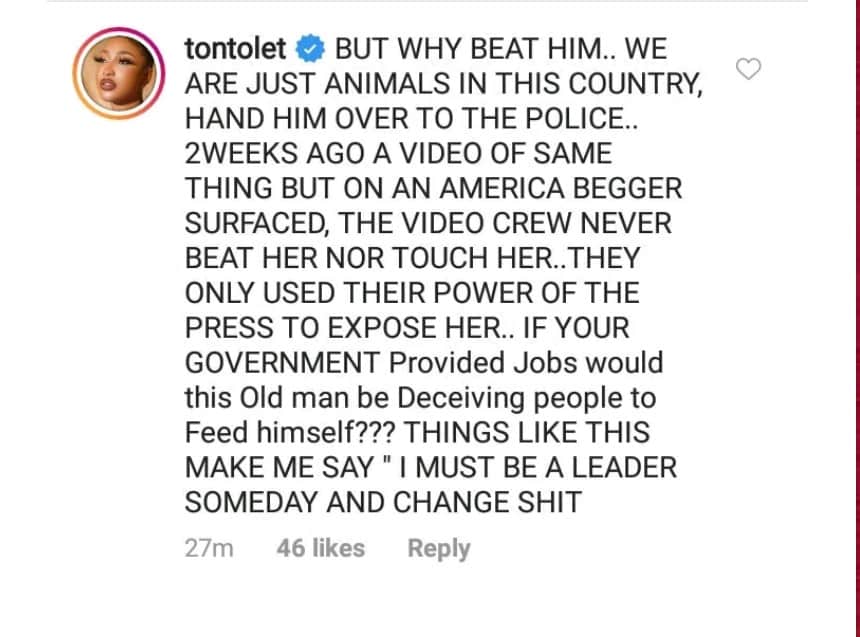Image resolution: width=860 pixels, height=637 pixels.
Task: Click the "likes" label beside 46
Action: (x=338, y=548)
